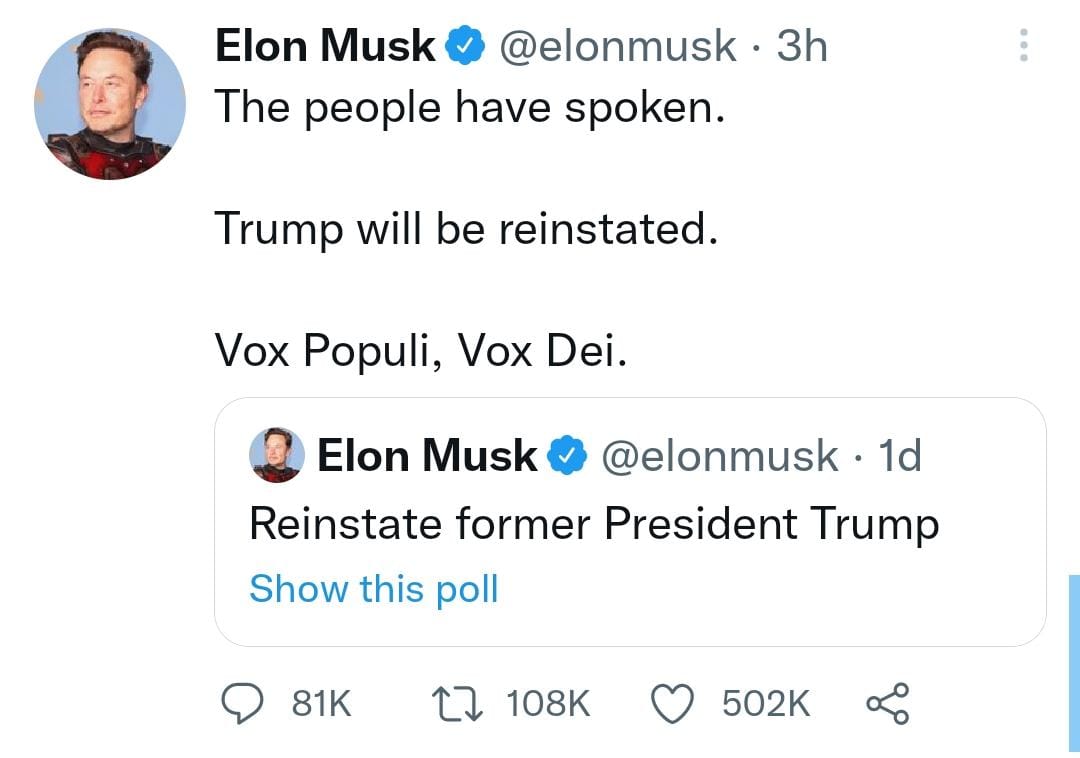Image resolution: width=1080 pixels, height=758 pixels.
Task: Click the 502K likes count
Action: pyautogui.click(x=766, y=704)
